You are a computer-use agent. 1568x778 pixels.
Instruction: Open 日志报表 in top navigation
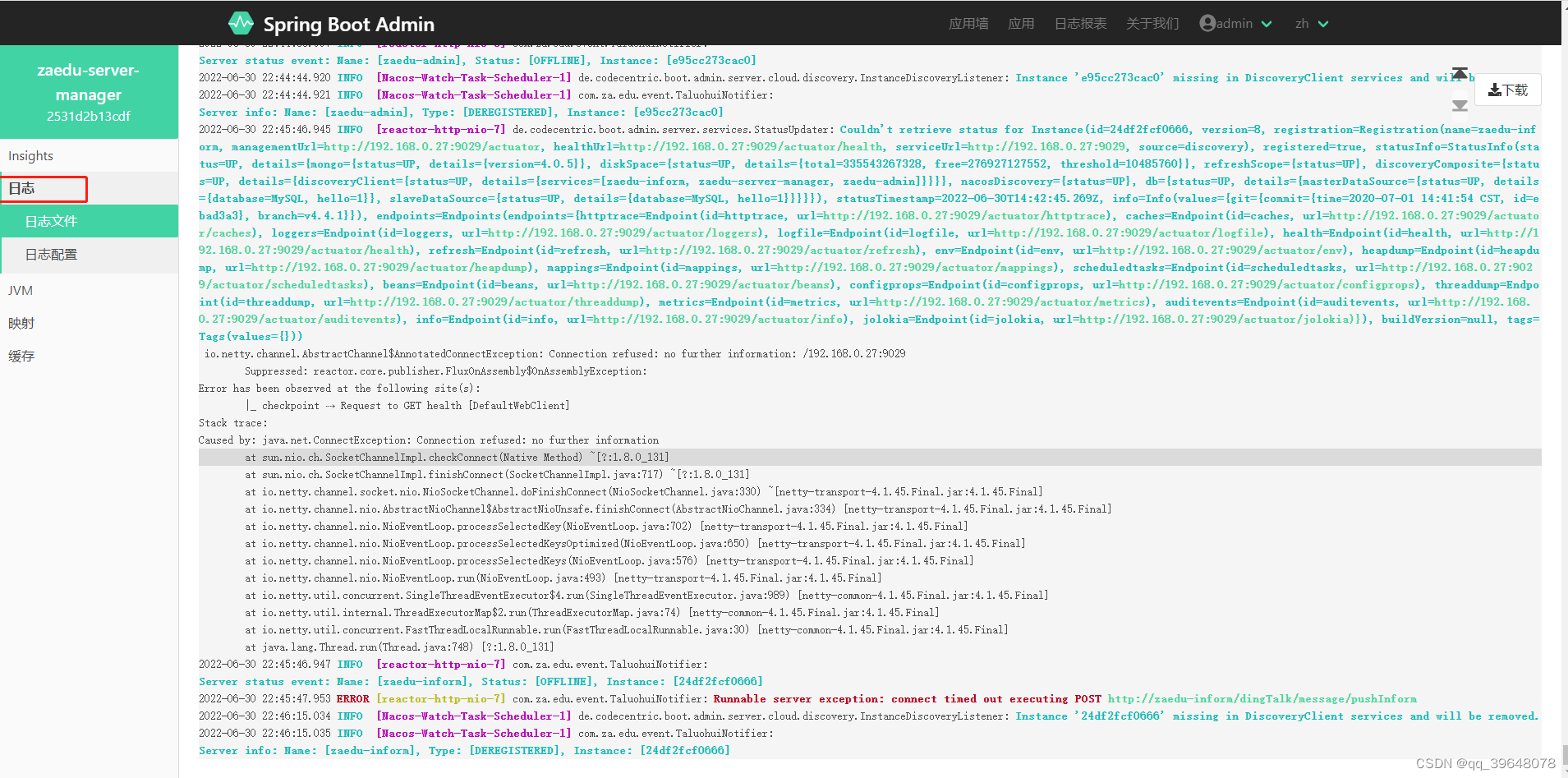1080,24
